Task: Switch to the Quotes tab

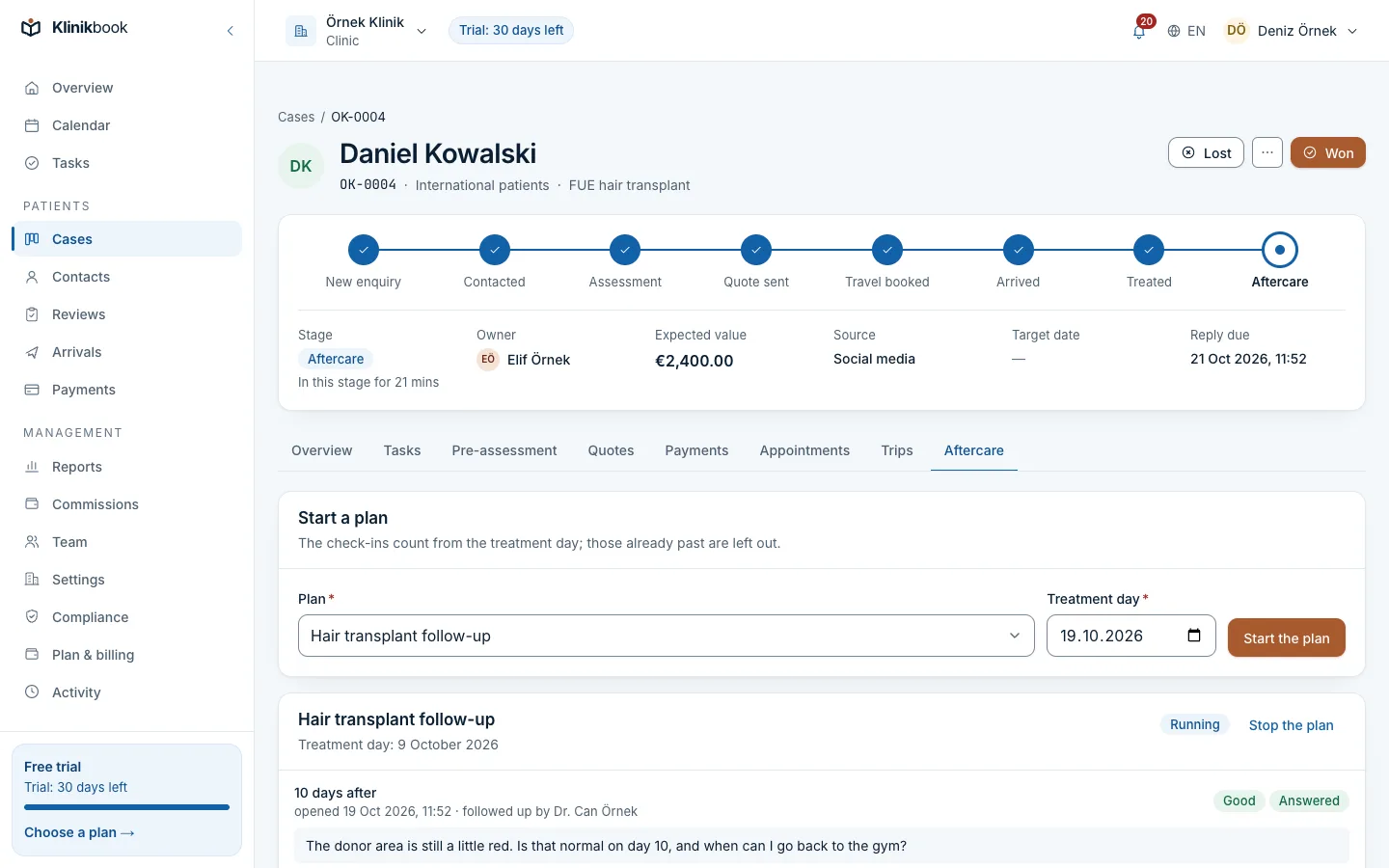Action: [612, 450]
